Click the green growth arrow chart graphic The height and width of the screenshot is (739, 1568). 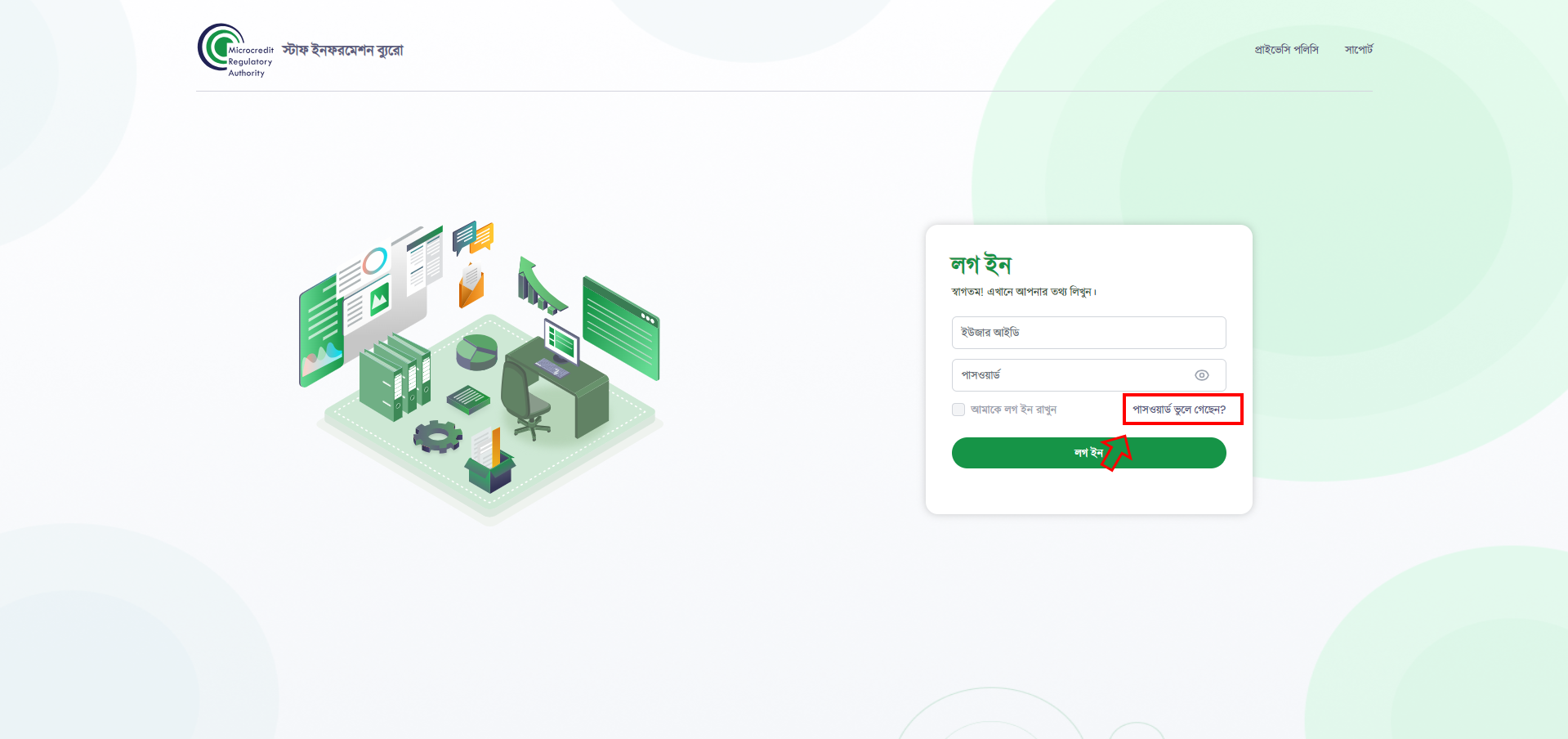coord(540,285)
